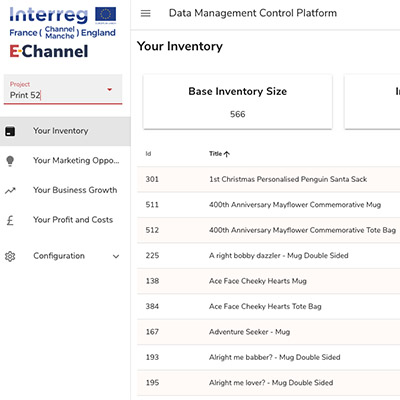The image size is (400, 400).
Task: Select Alright me babber? Mug row
Action: (268, 357)
